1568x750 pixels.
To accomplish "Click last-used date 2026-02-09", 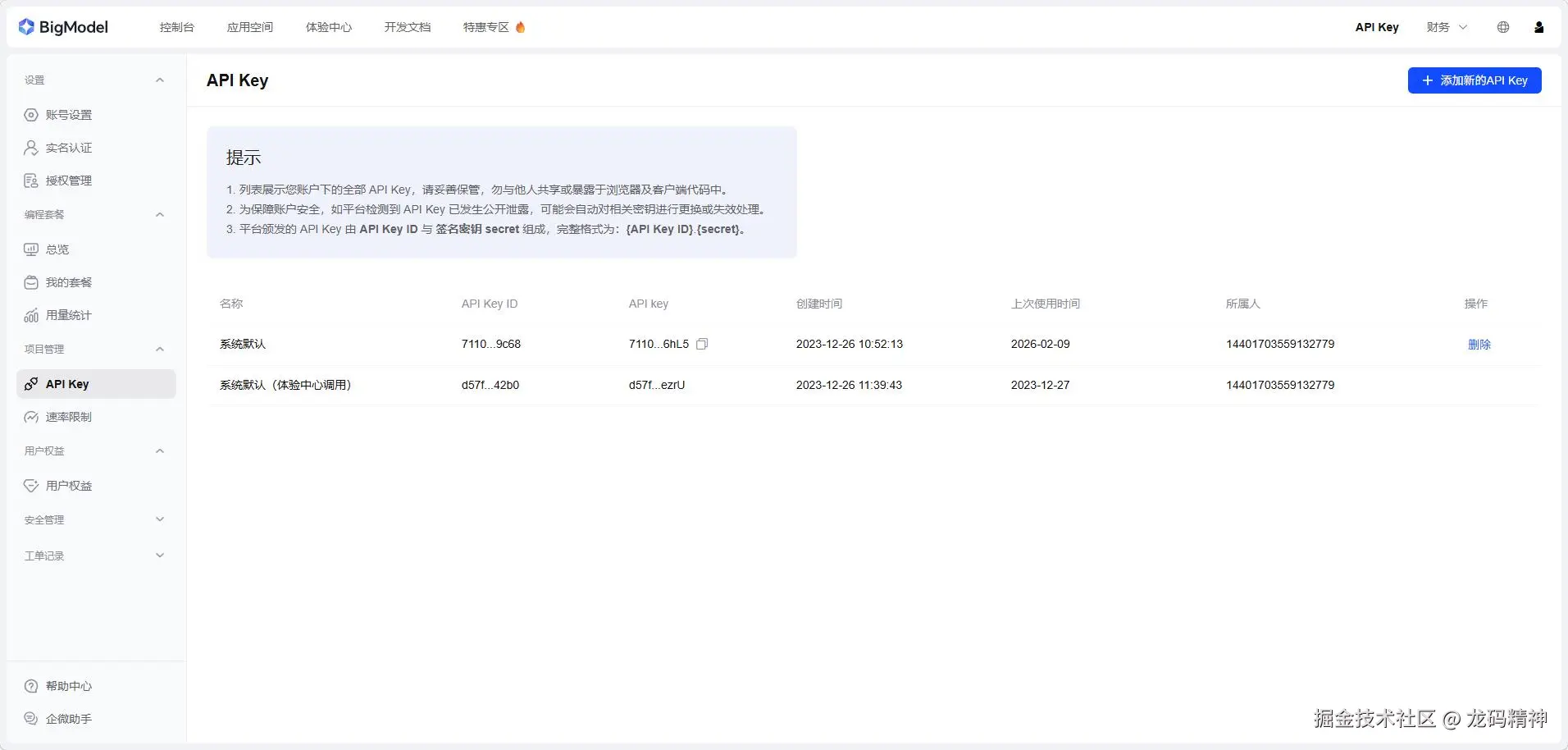I will click(x=1041, y=344).
